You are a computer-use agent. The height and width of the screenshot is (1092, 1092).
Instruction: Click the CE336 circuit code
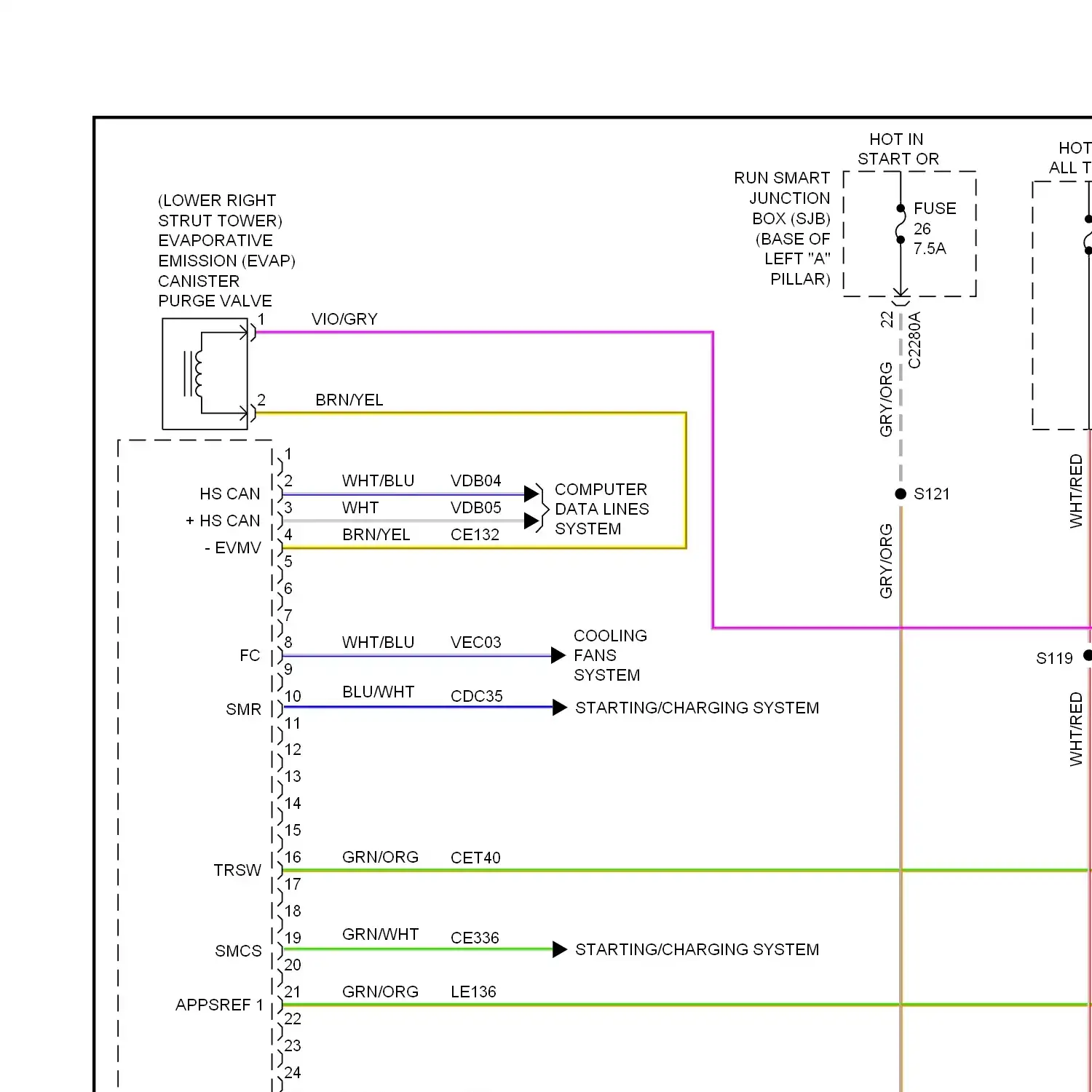point(475,938)
